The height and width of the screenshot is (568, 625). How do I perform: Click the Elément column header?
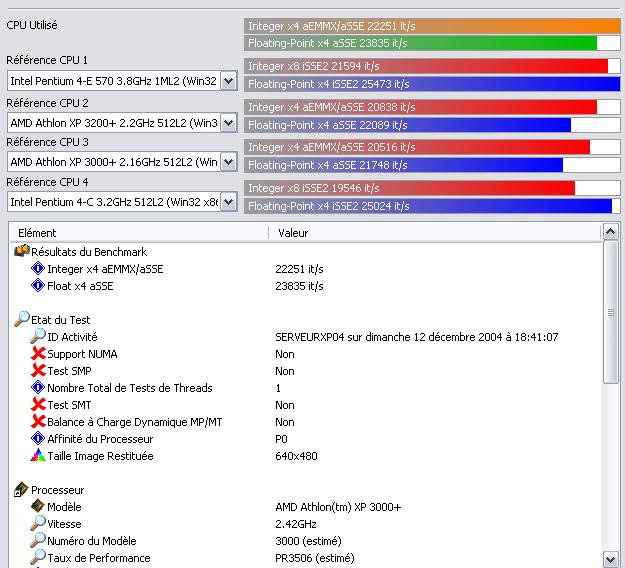tap(138, 233)
